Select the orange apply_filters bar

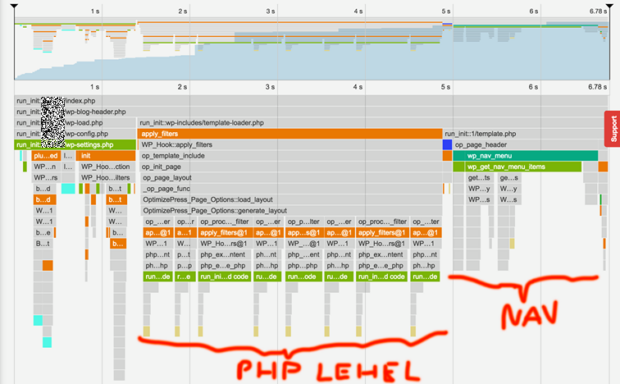click(289, 134)
